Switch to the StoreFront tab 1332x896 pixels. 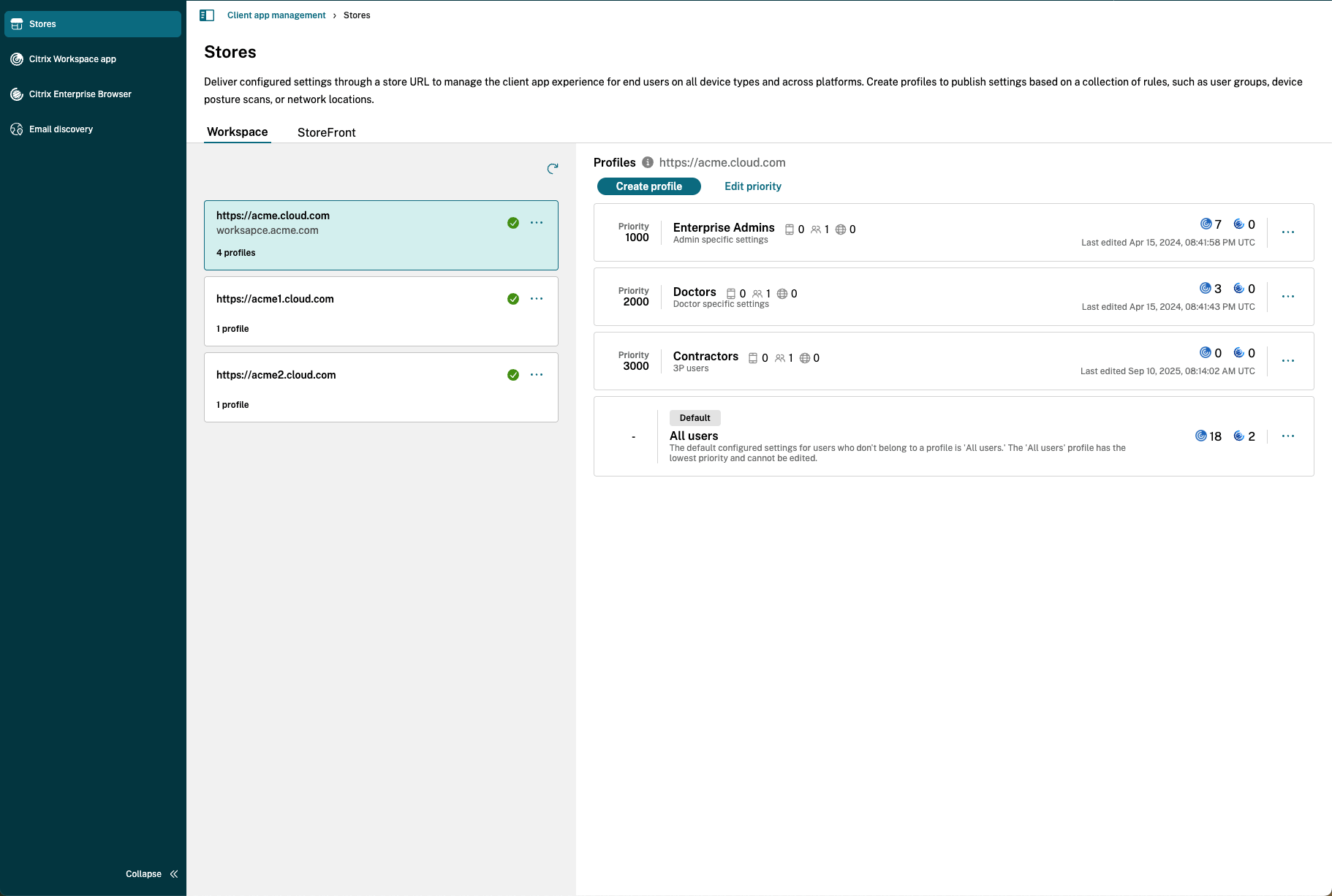pyautogui.click(x=326, y=132)
